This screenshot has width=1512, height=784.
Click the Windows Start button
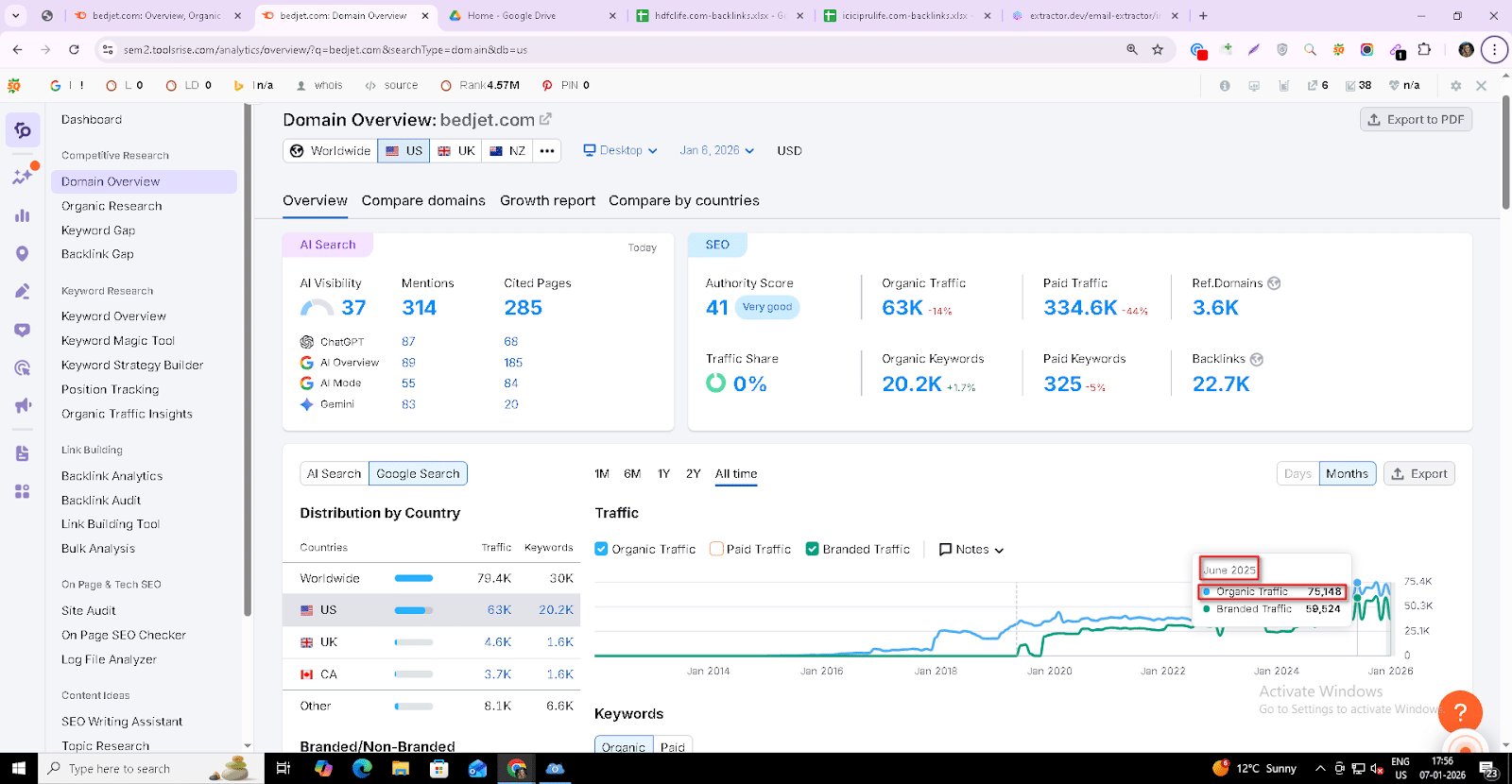pyautogui.click(x=18, y=768)
